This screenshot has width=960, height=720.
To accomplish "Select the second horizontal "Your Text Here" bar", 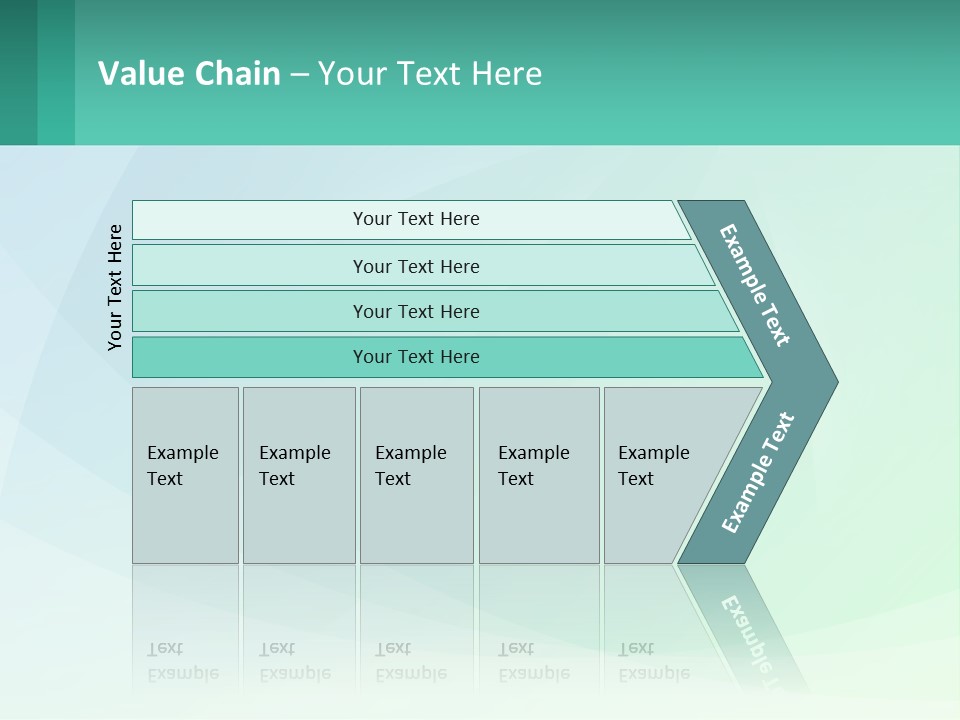I will (416, 266).
